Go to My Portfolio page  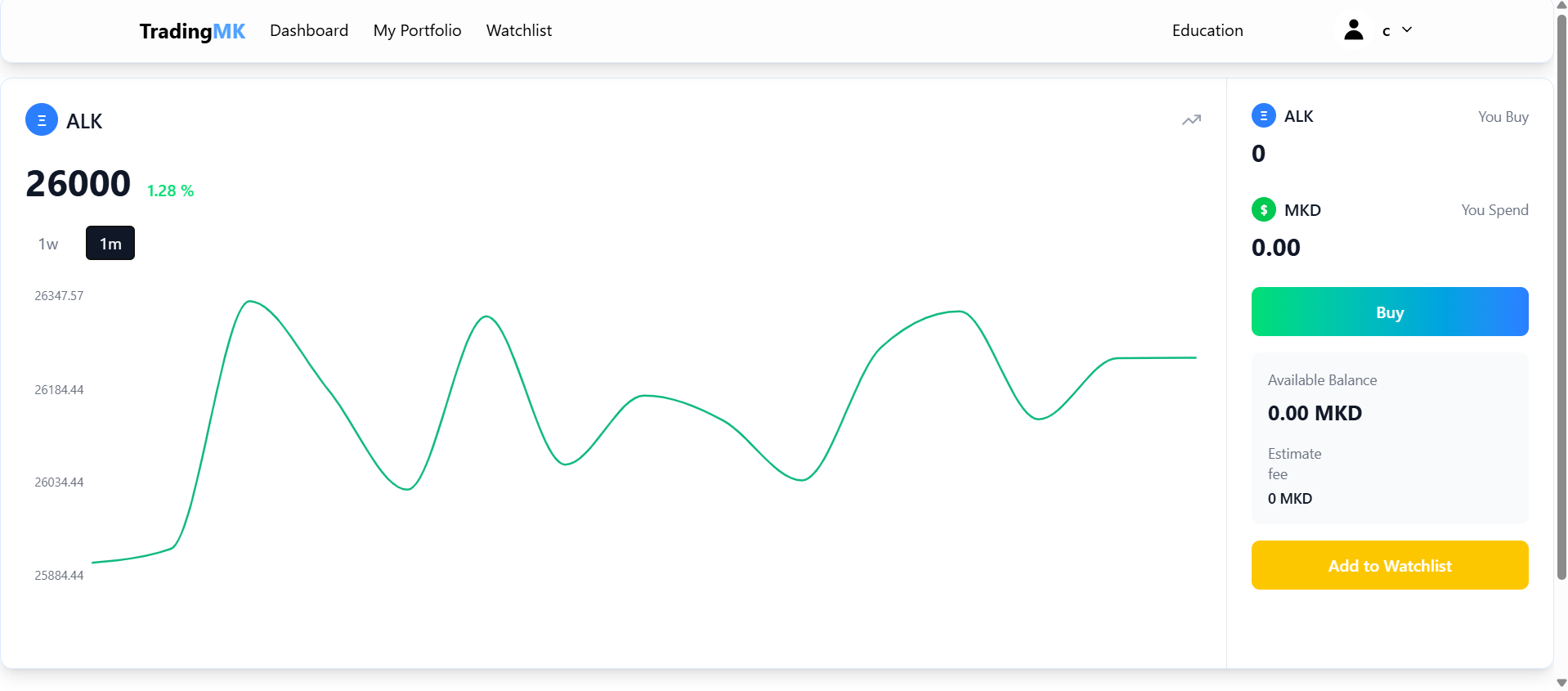(417, 31)
